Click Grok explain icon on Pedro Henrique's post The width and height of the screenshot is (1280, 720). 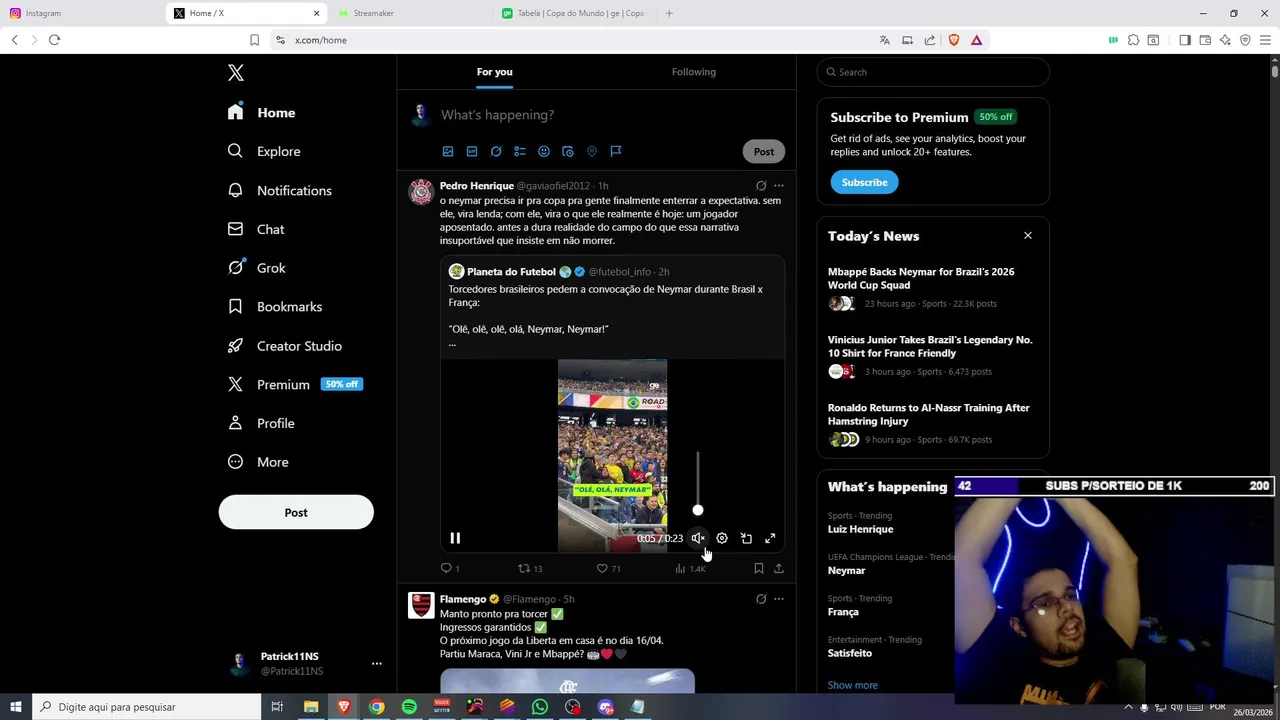[x=761, y=186]
